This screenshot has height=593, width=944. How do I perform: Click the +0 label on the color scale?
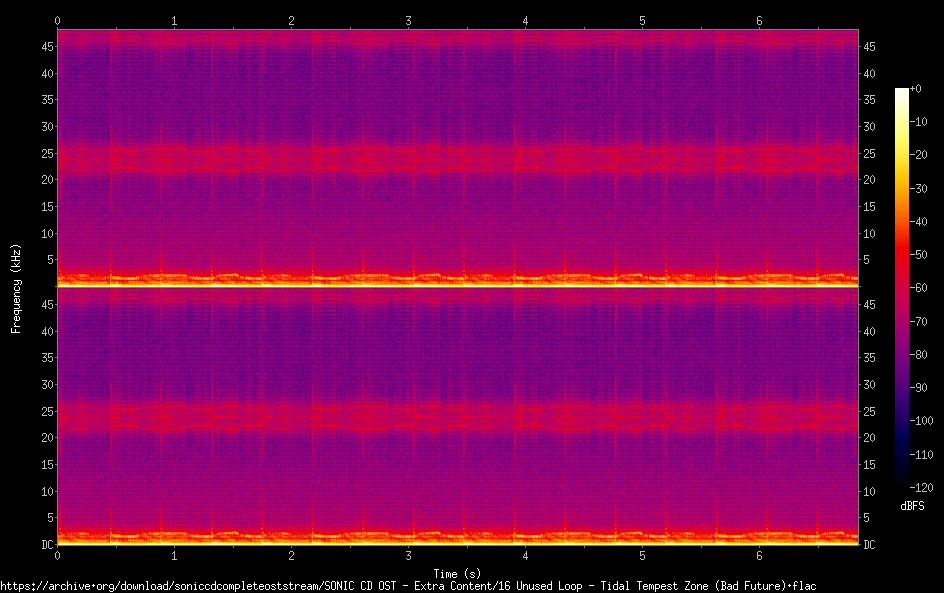click(916, 89)
